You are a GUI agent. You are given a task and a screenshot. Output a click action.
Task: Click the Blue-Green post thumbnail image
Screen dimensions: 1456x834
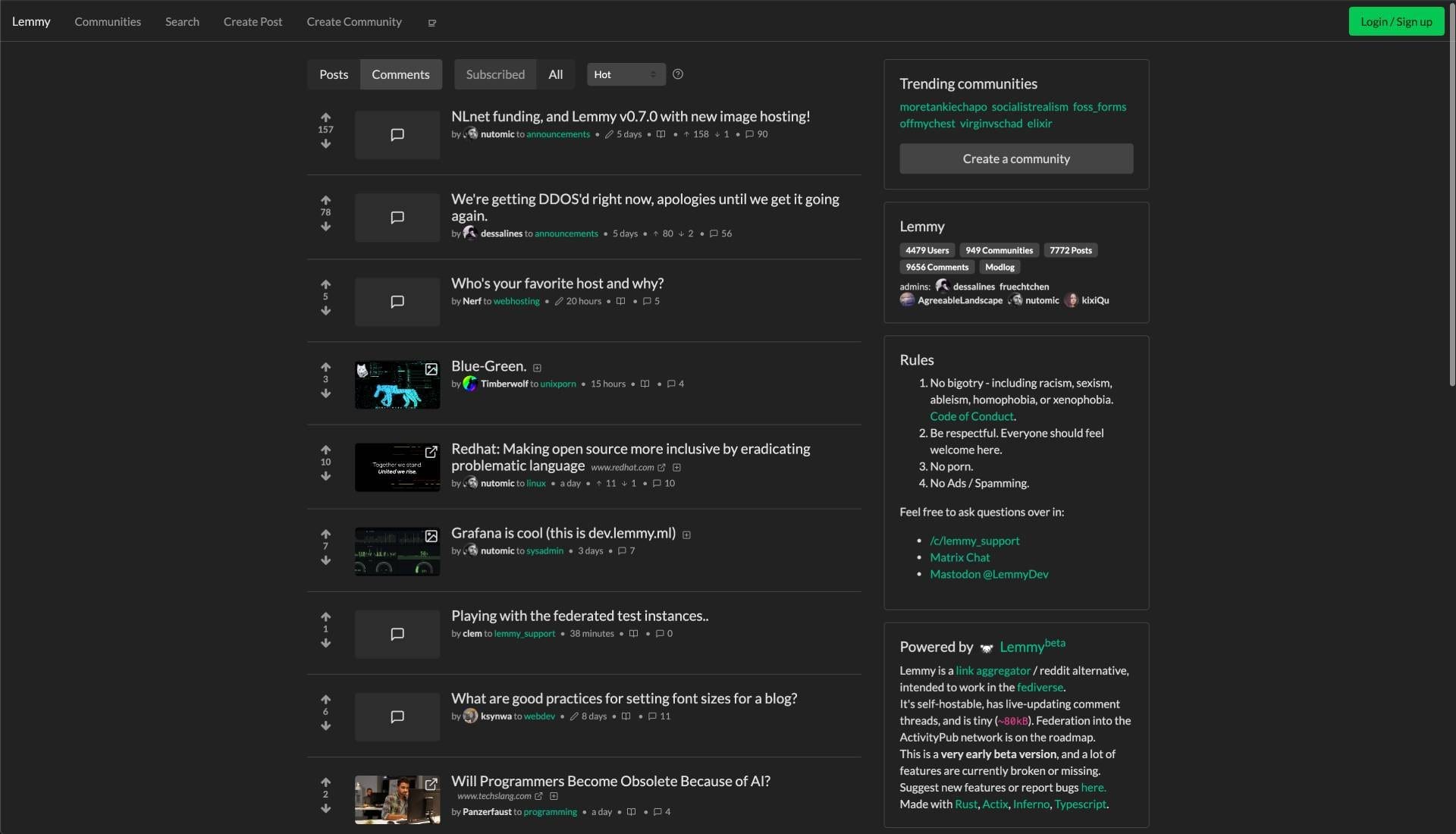(x=397, y=384)
